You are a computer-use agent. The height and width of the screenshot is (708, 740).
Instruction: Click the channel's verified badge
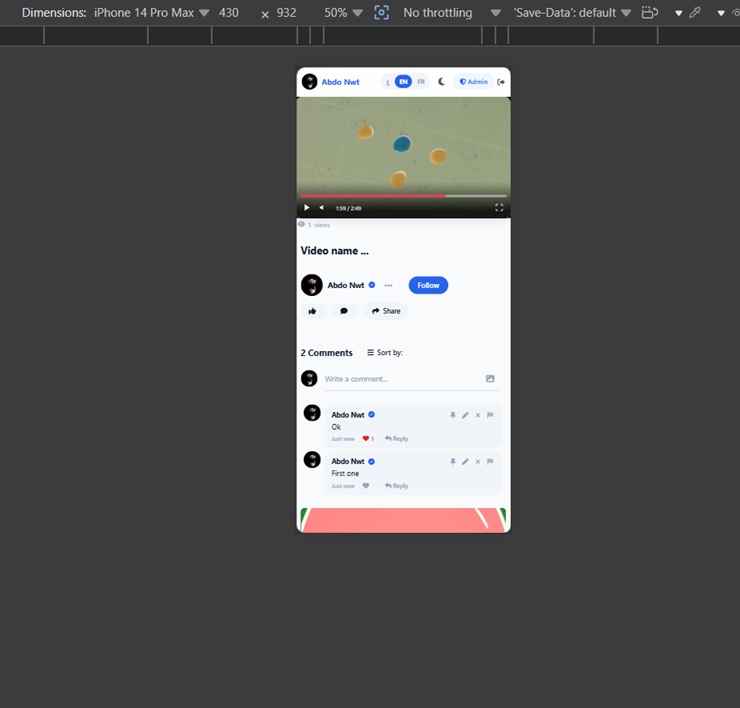point(372,285)
